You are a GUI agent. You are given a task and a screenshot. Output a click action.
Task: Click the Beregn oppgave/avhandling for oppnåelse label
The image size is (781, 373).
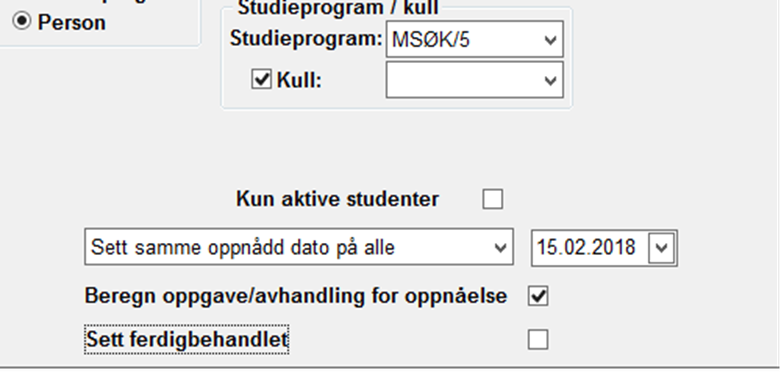coord(296,296)
